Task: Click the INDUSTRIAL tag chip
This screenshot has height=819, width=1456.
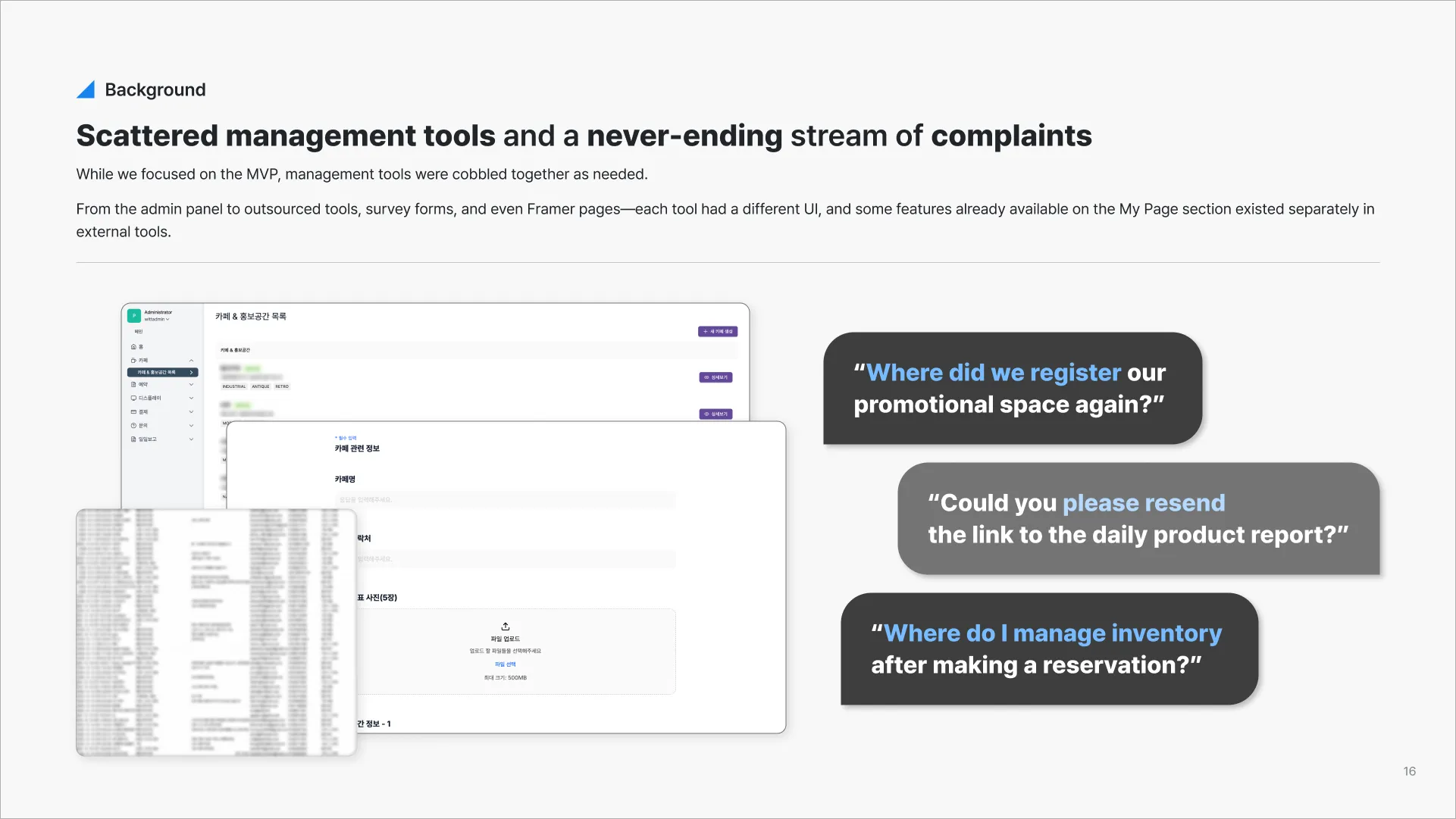Action: point(234,386)
